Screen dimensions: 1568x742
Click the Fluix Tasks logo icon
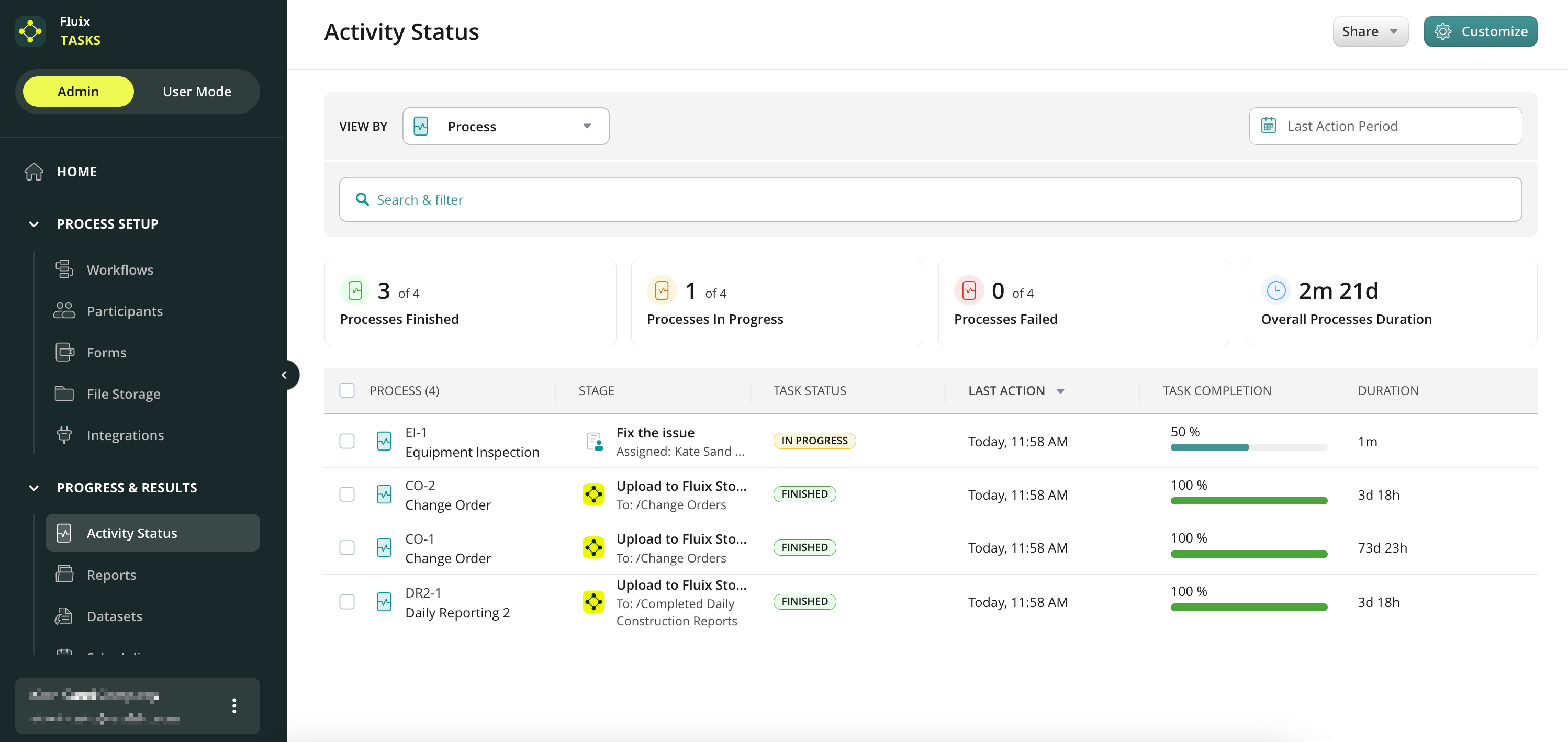pos(30,31)
